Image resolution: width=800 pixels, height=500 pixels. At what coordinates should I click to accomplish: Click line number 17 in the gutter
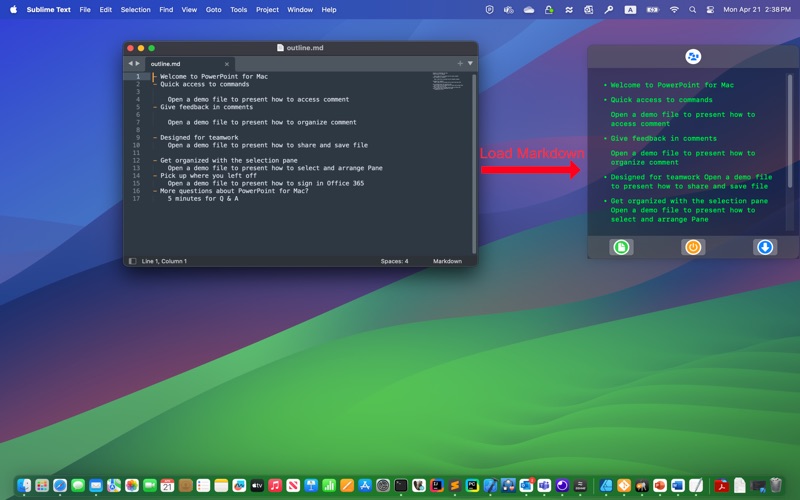(136, 198)
